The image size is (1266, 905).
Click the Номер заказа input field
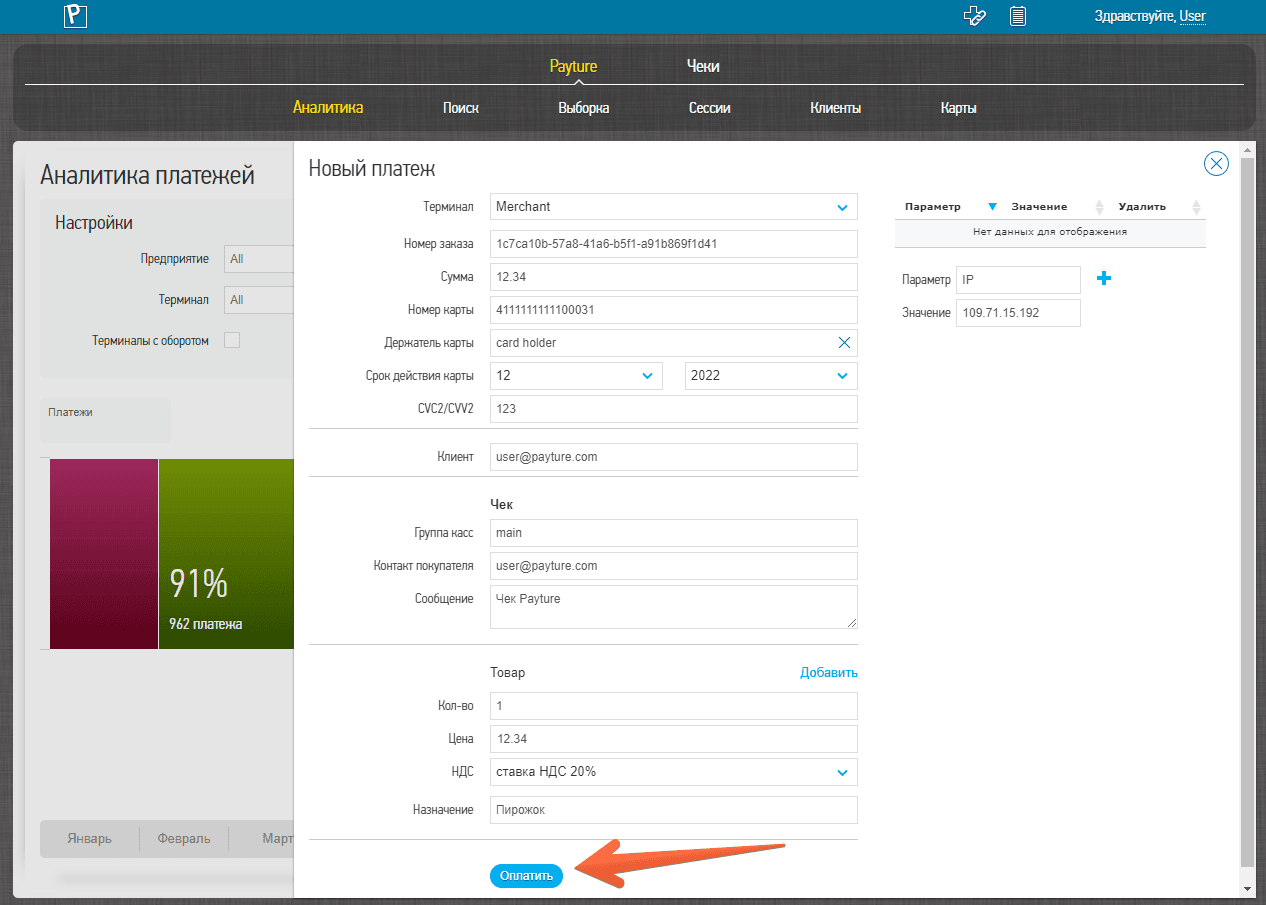(x=674, y=244)
